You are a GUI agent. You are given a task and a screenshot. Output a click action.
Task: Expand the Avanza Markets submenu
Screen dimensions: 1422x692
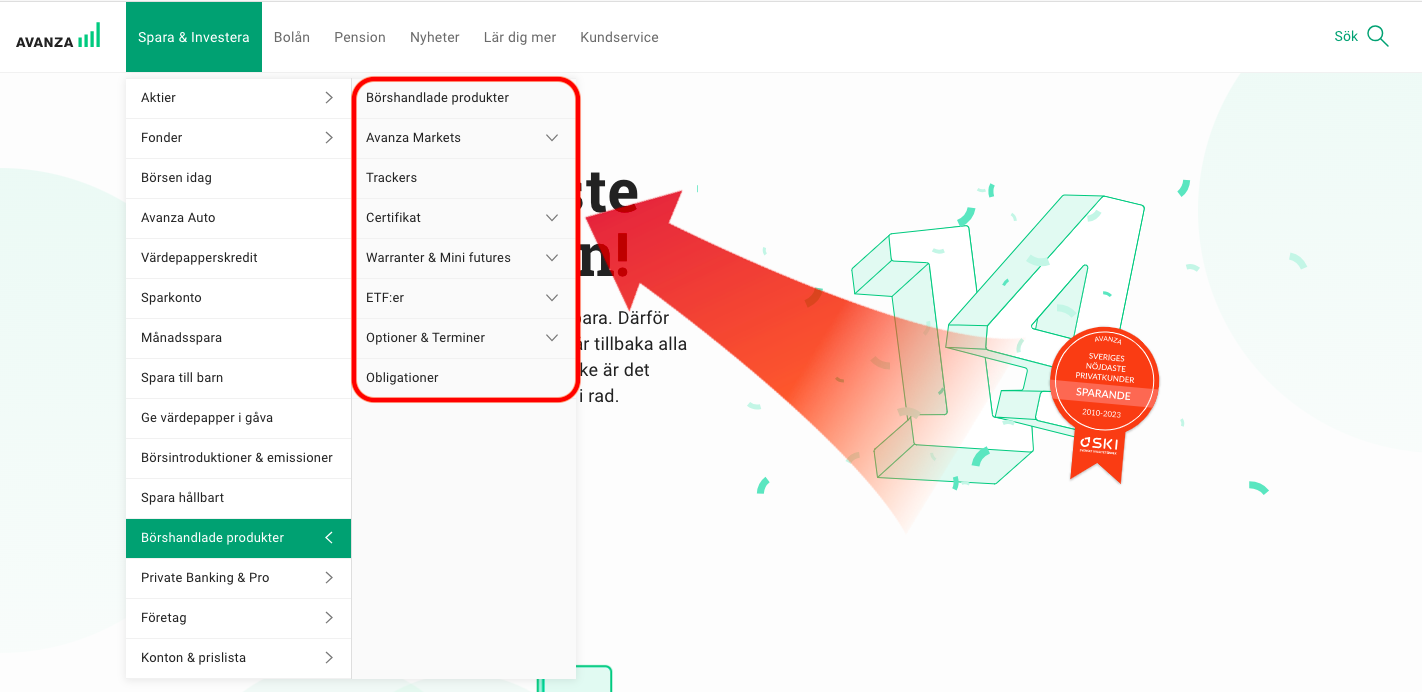click(552, 138)
